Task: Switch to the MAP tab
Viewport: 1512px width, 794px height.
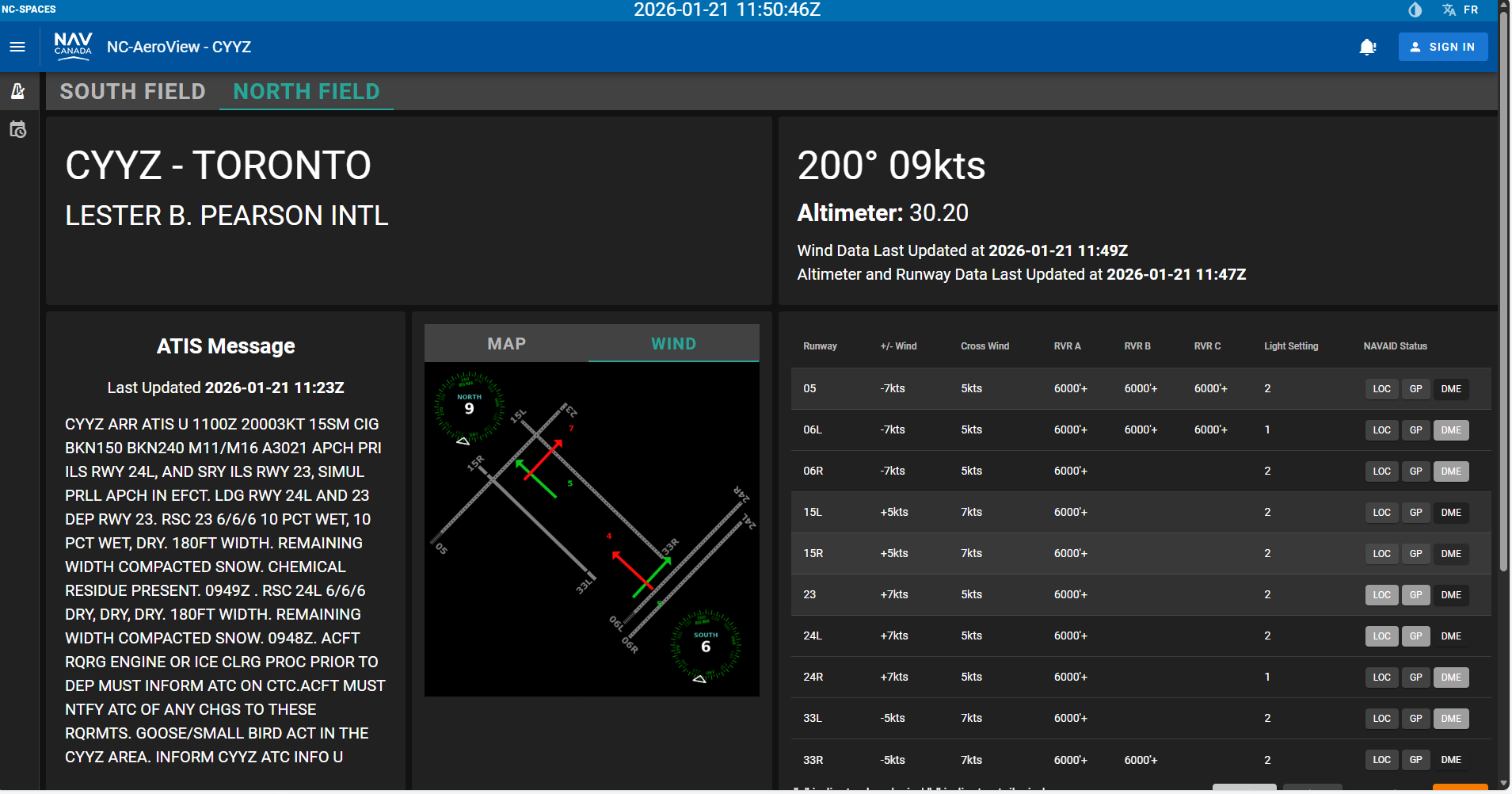Action: [x=506, y=343]
